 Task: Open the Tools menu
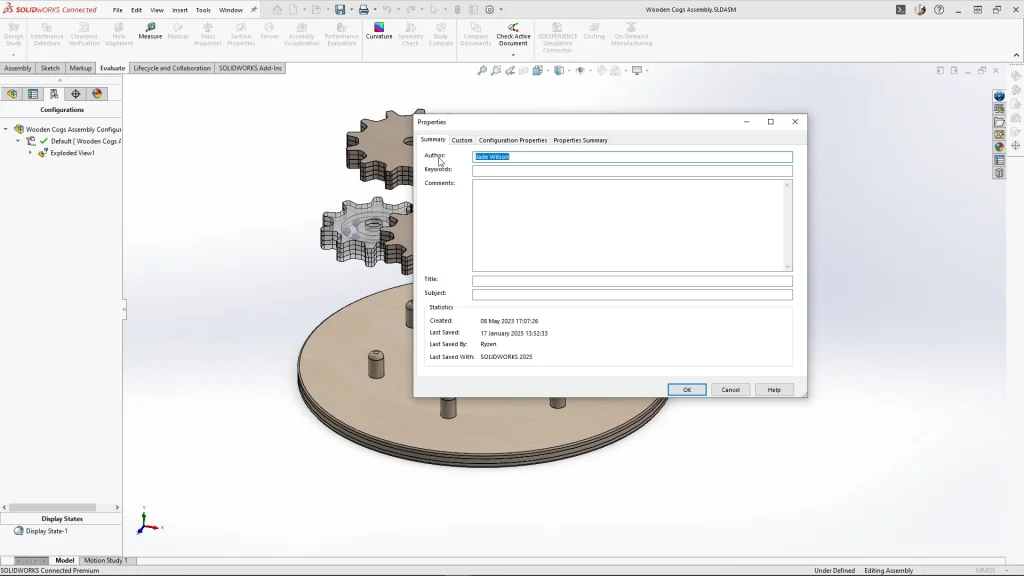pyautogui.click(x=203, y=10)
